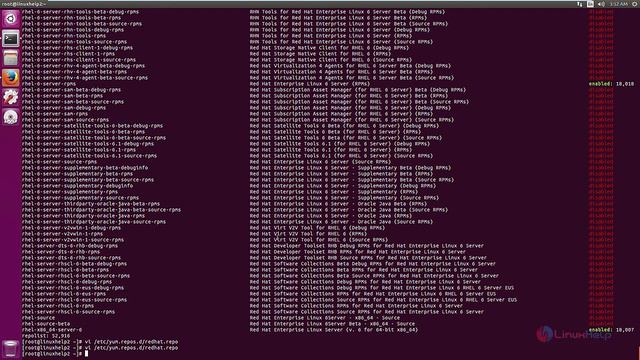The image size is (640, 360).
Task: Click the 'repolist: 52,916' line
Action: (x=46, y=336)
